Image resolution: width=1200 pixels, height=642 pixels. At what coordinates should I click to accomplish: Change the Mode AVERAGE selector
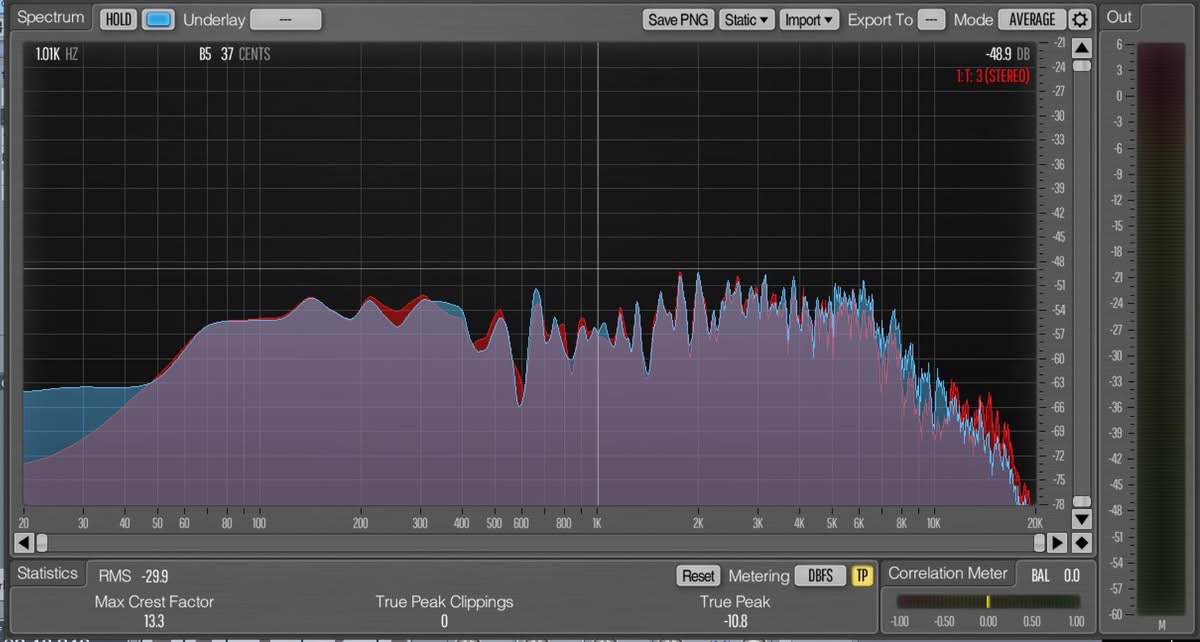pyautogui.click(x=1032, y=19)
